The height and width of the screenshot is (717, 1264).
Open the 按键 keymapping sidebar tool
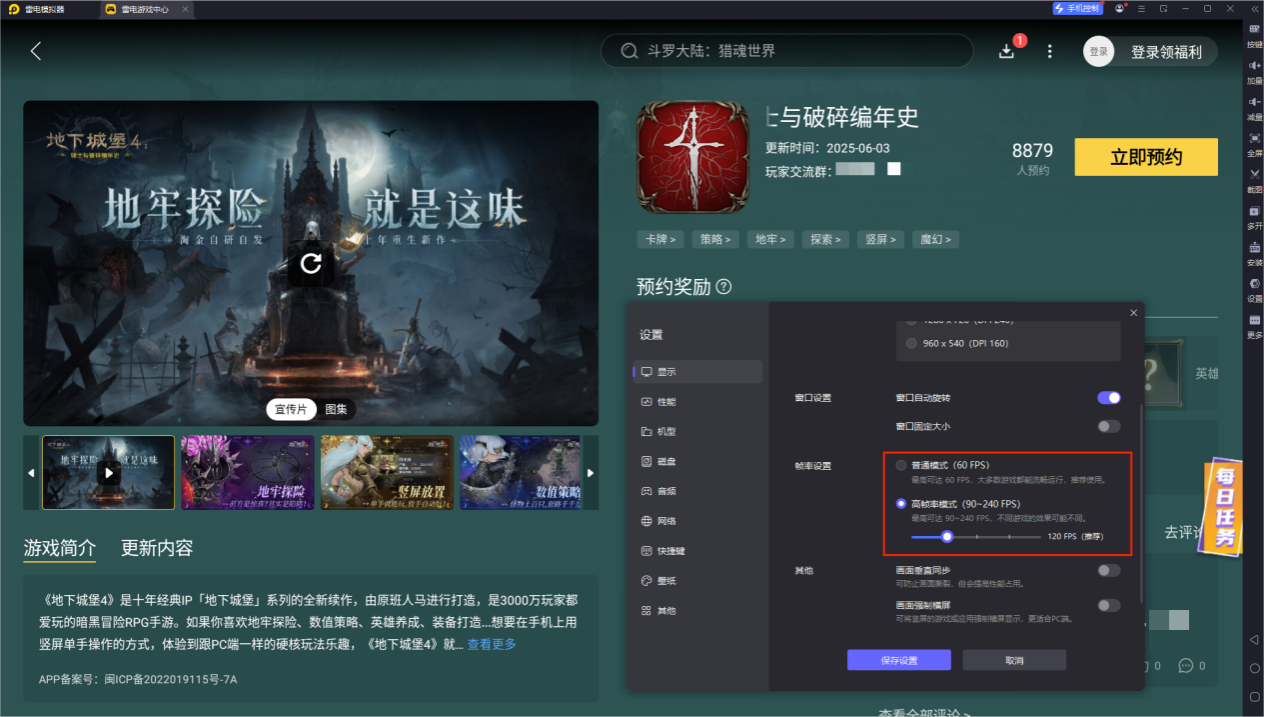point(1254,35)
